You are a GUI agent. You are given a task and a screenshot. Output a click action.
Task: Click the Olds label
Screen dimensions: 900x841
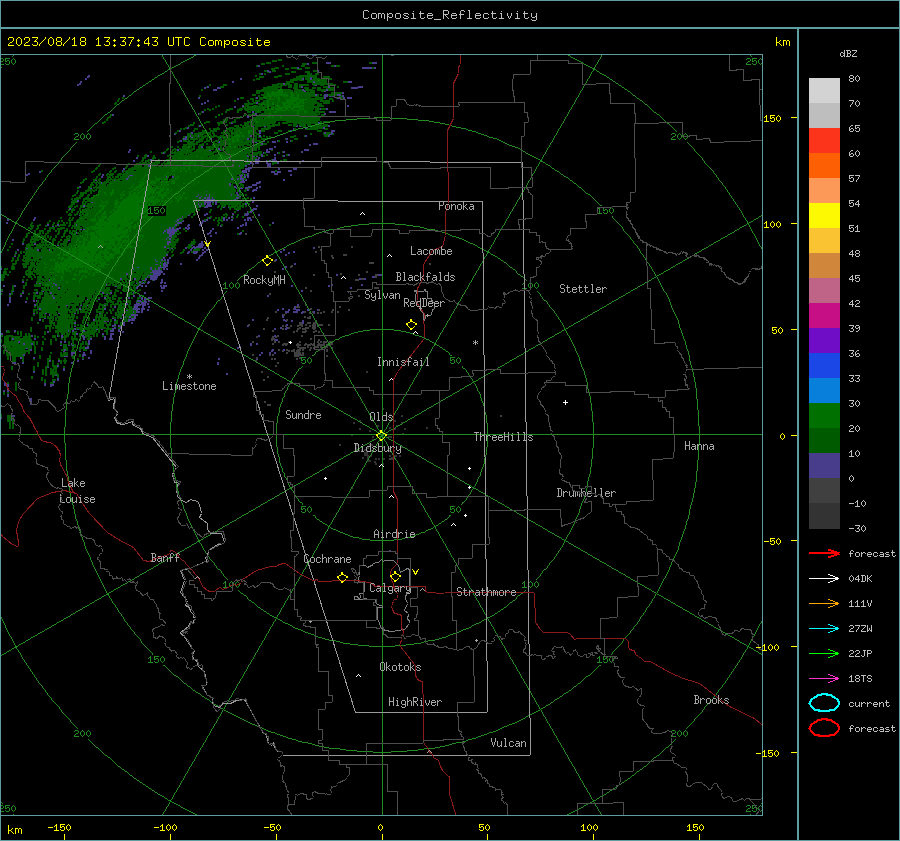[x=381, y=417]
